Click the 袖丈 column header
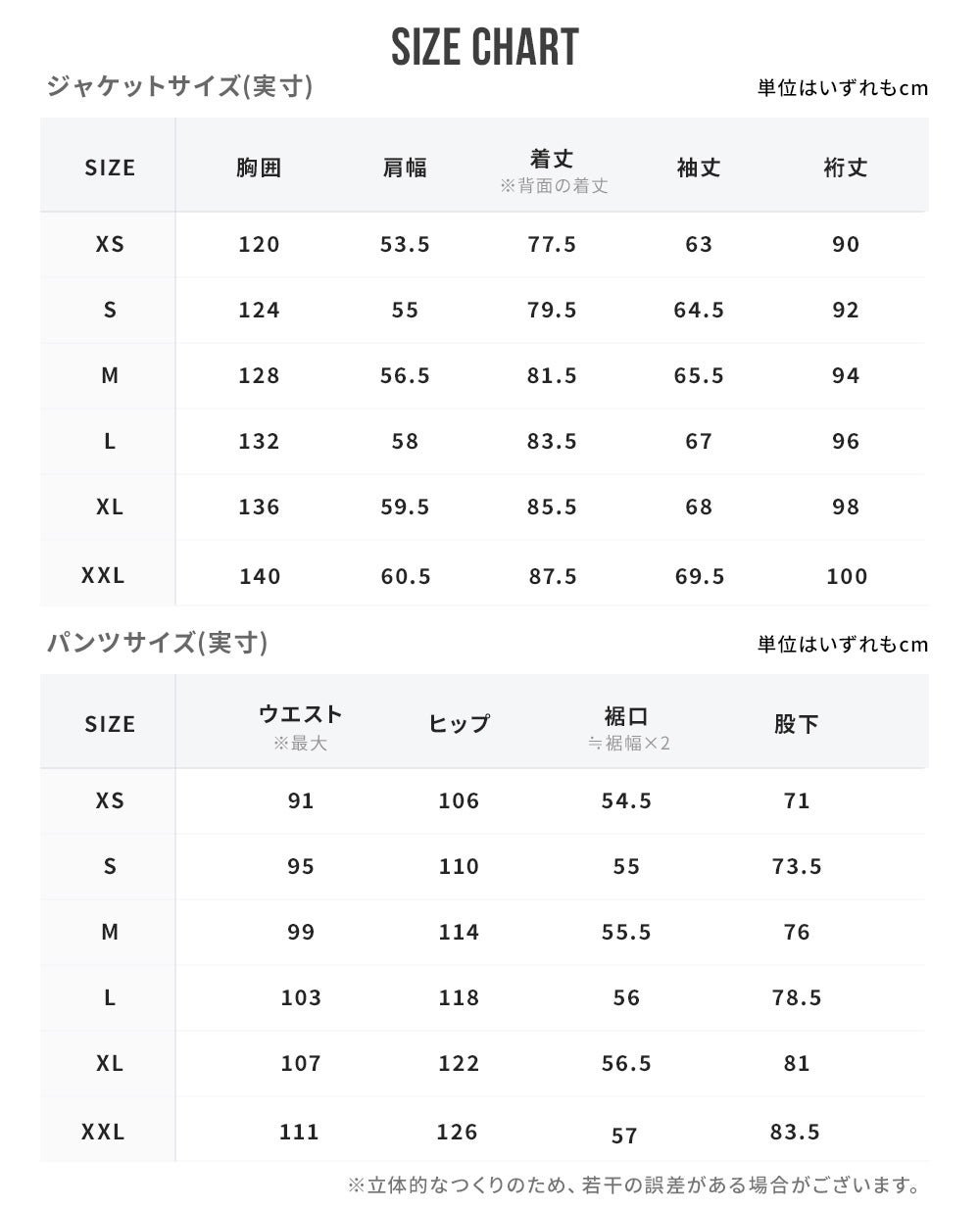980x1209 pixels. [x=699, y=168]
